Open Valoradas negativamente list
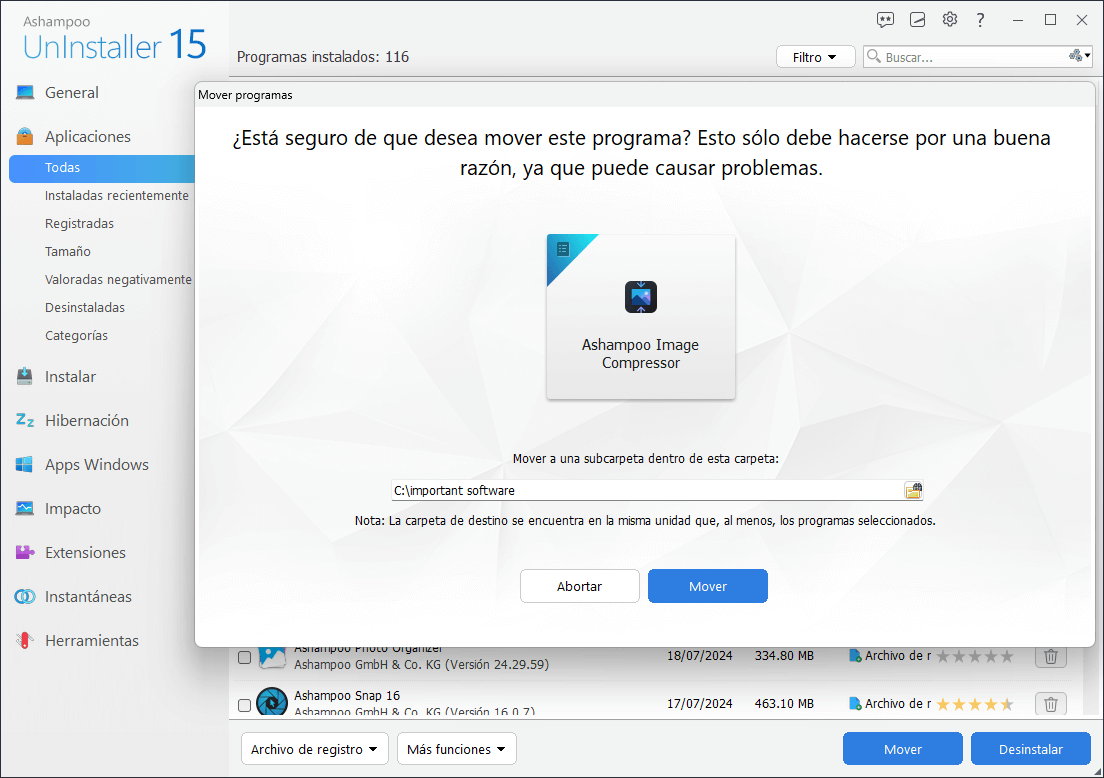The image size is (1104, 778). 118,280
